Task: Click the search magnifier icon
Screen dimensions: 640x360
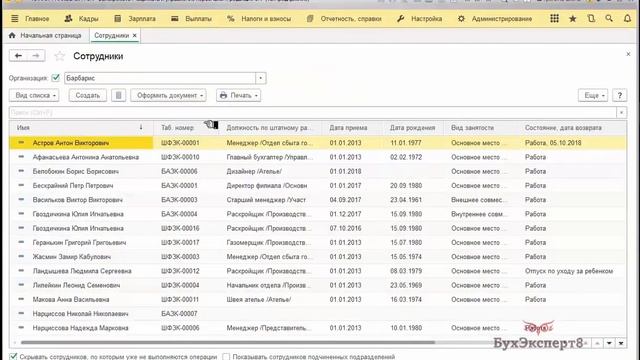Action: pyautogui.click(x=609, y=19)
